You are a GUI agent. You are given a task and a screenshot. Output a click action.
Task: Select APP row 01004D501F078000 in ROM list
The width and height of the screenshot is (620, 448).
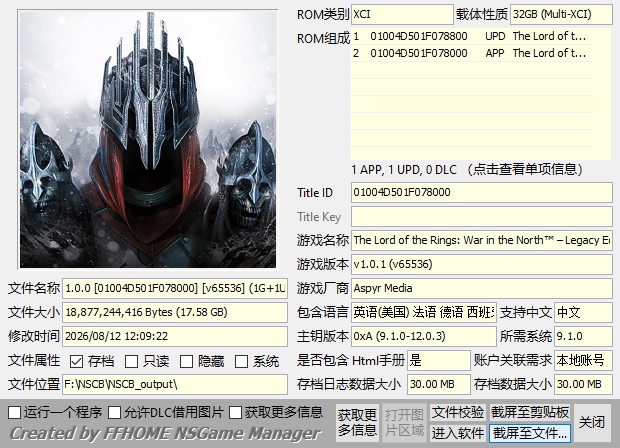coord(471,53)
